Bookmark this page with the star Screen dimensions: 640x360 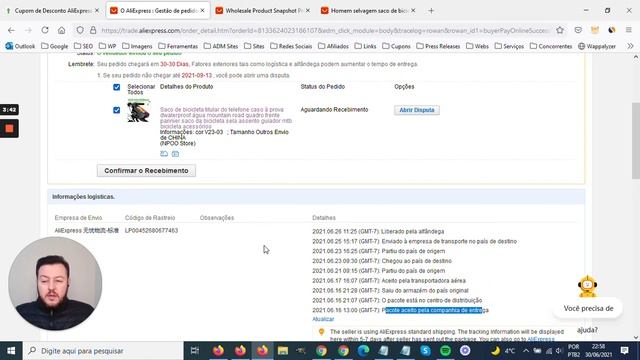560,30
